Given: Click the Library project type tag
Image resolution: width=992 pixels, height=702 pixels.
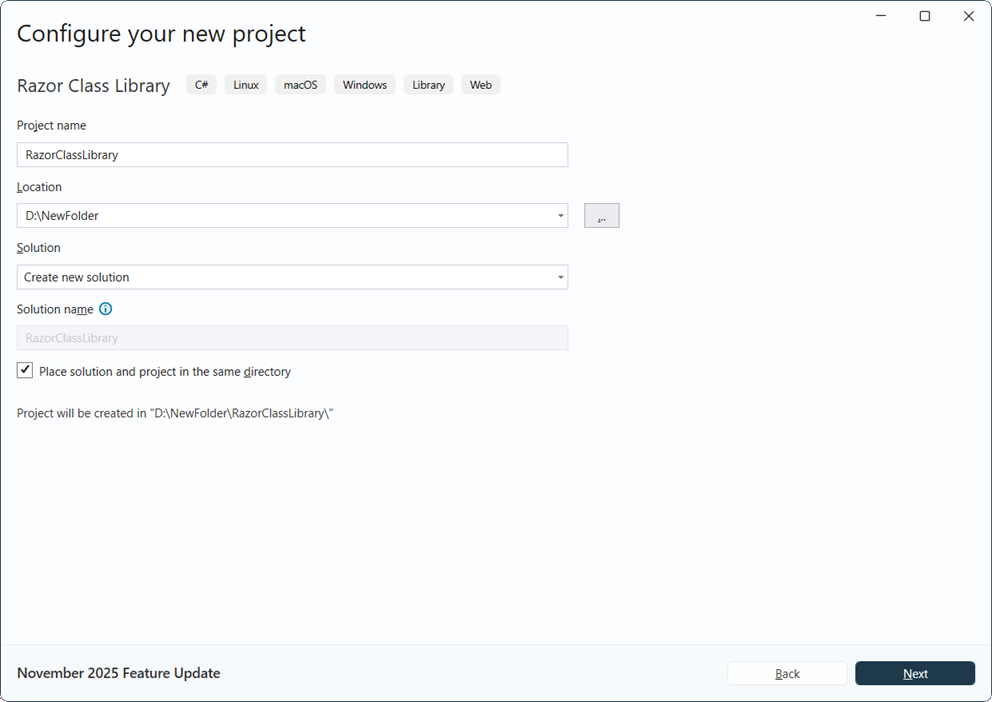Looking at the screenshot, I should (x=428, y=84).
